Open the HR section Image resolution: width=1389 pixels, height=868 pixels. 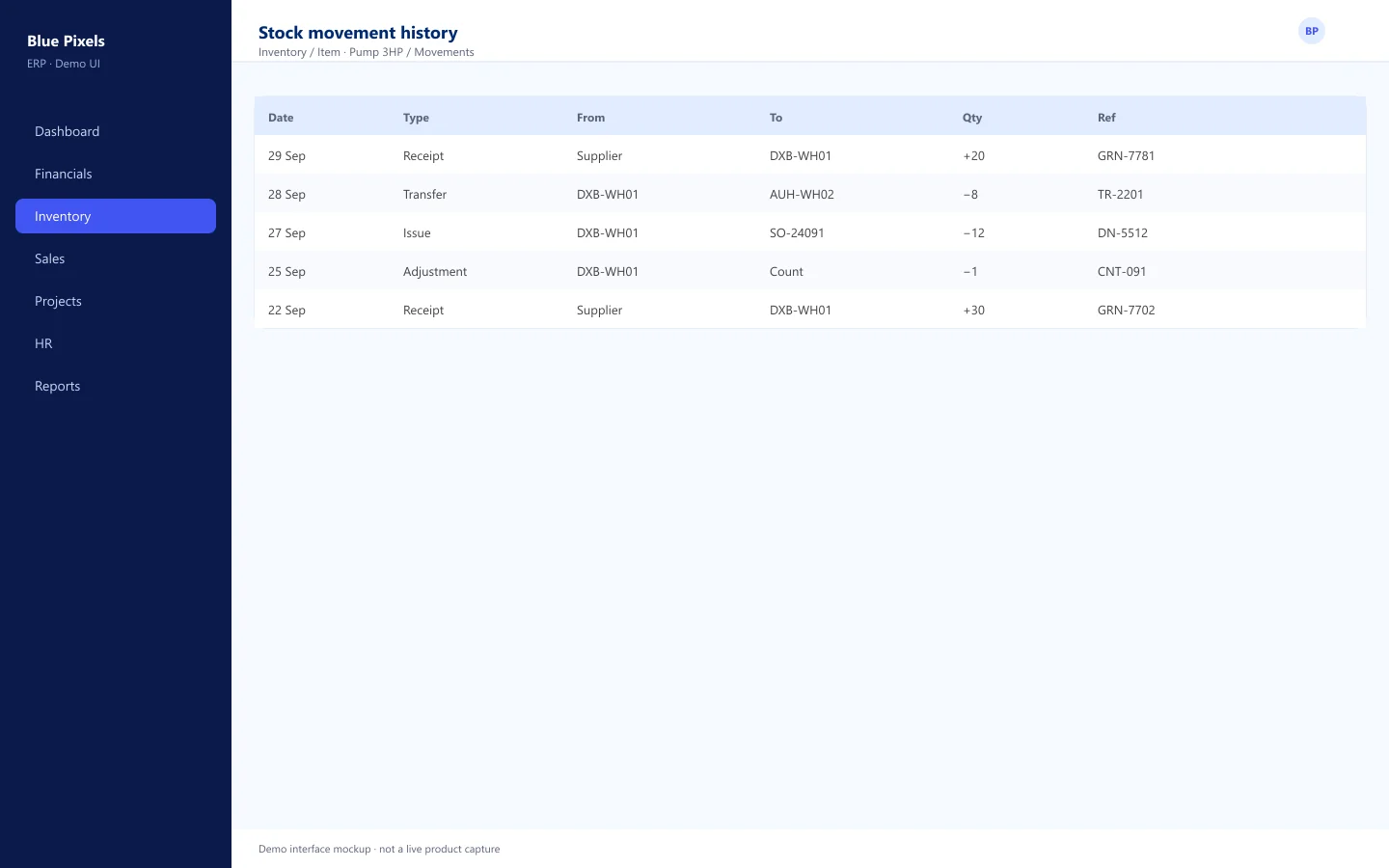(116, 343)
